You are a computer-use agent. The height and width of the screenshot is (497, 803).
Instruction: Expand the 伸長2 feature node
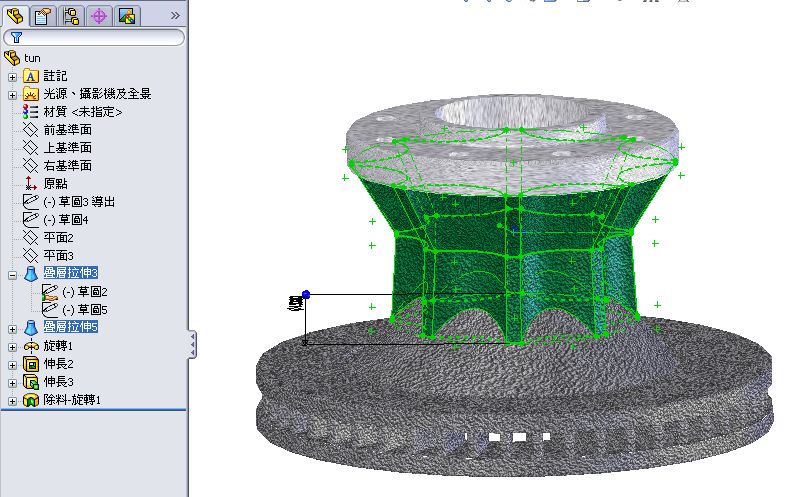pos(12,365)
